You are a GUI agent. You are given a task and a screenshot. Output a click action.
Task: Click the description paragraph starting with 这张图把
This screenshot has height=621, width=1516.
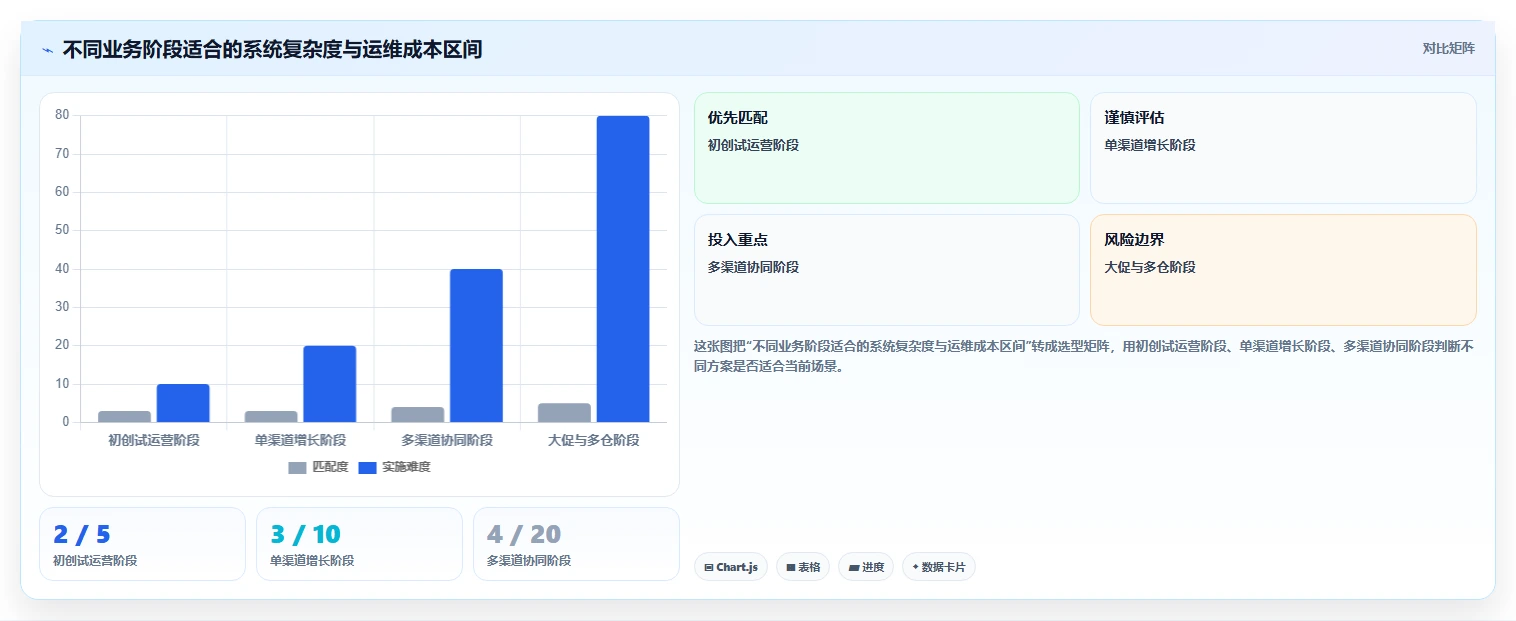tap(1084, 356)
